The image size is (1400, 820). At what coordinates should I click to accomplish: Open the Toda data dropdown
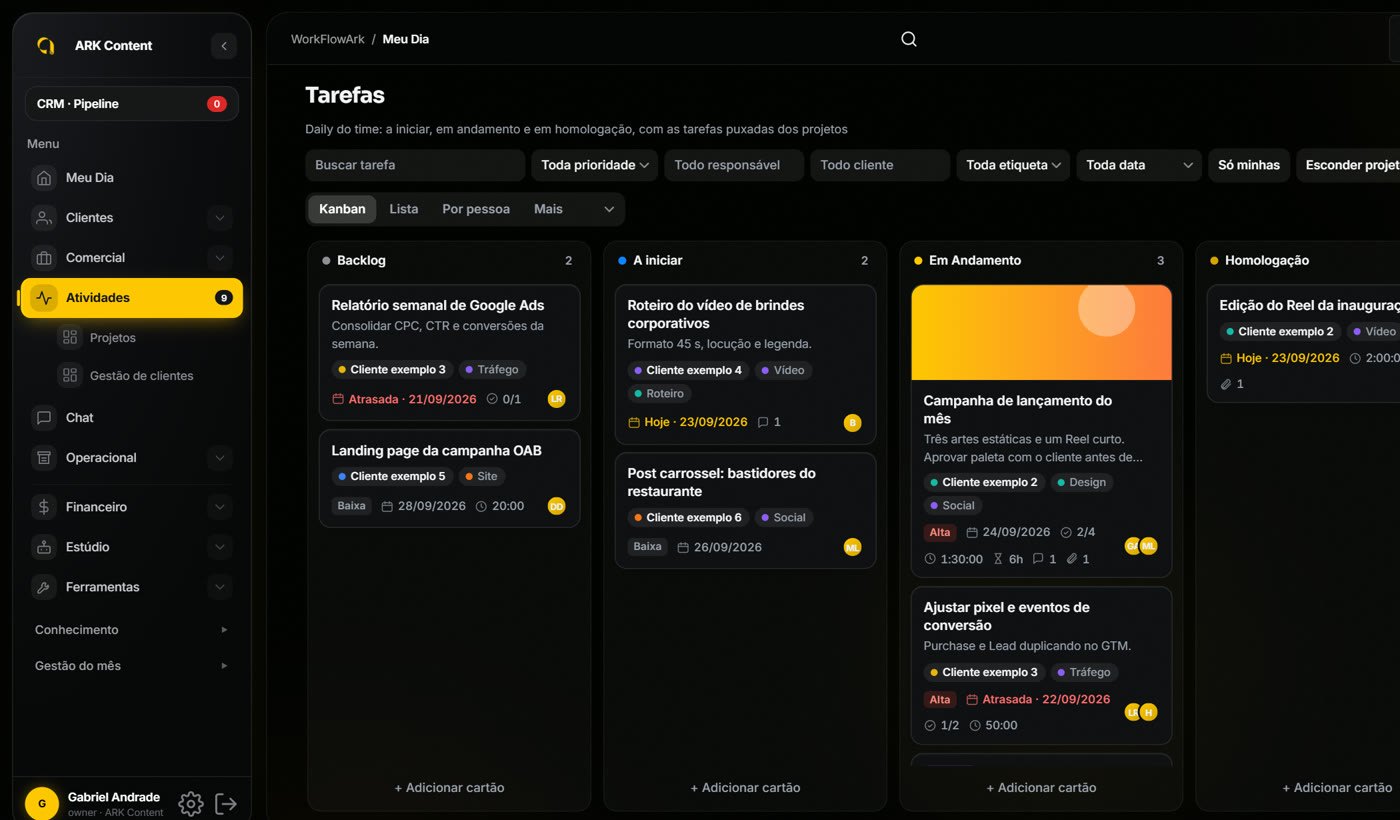(1139, 165)
